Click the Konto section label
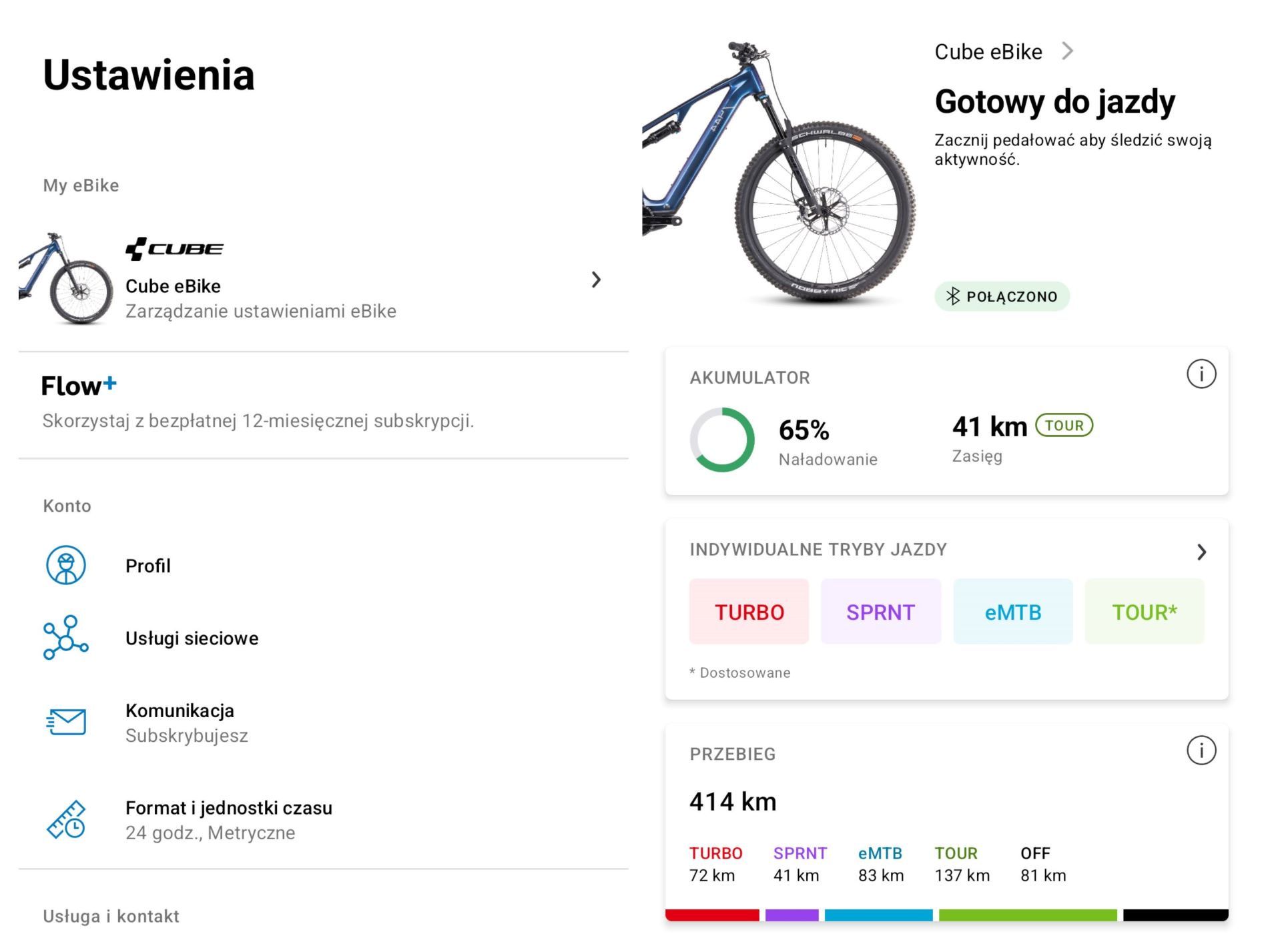1268x952 pixels. tap(67, 506)
